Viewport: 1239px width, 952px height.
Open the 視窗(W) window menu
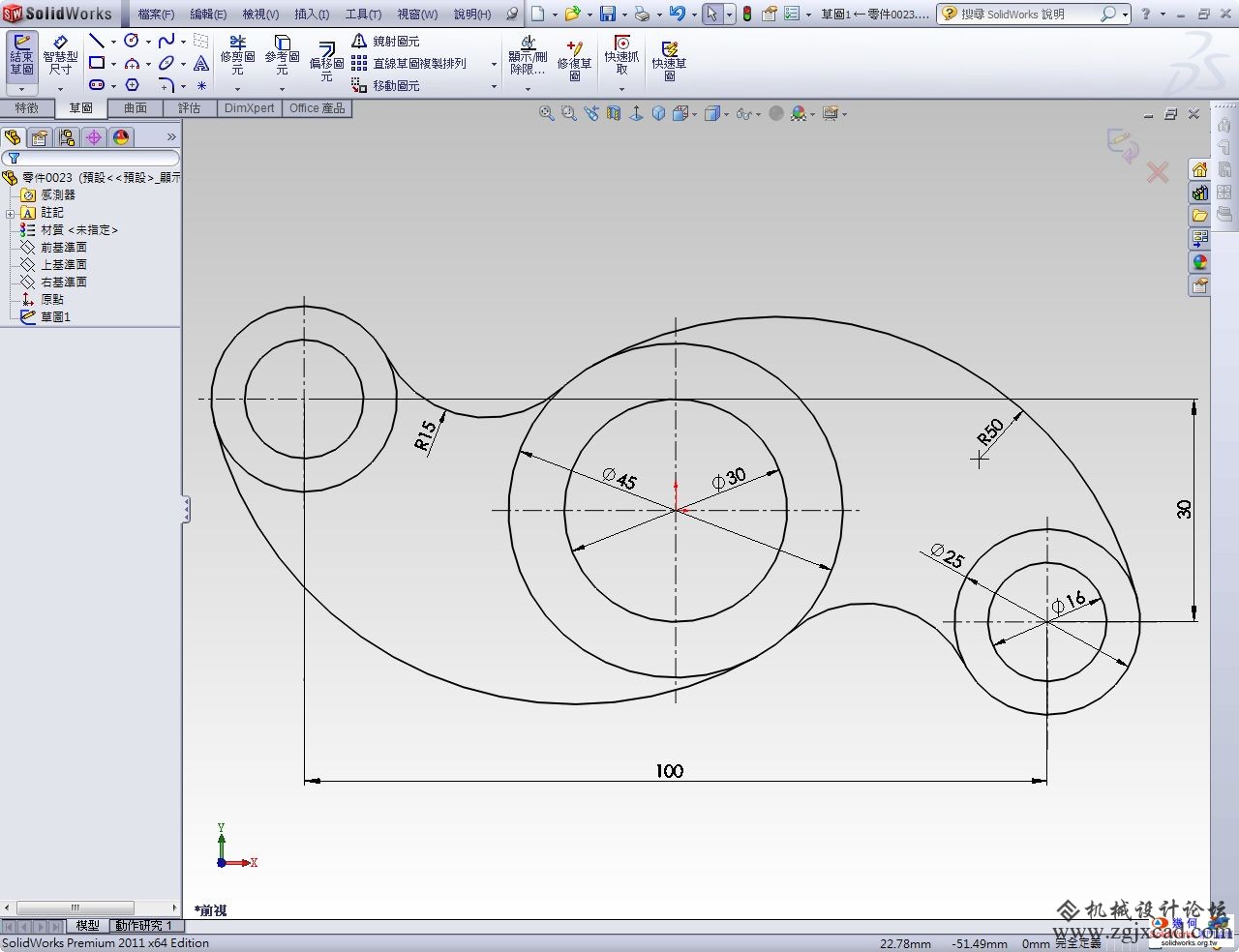pyautogui.click(x=417, y=14)
